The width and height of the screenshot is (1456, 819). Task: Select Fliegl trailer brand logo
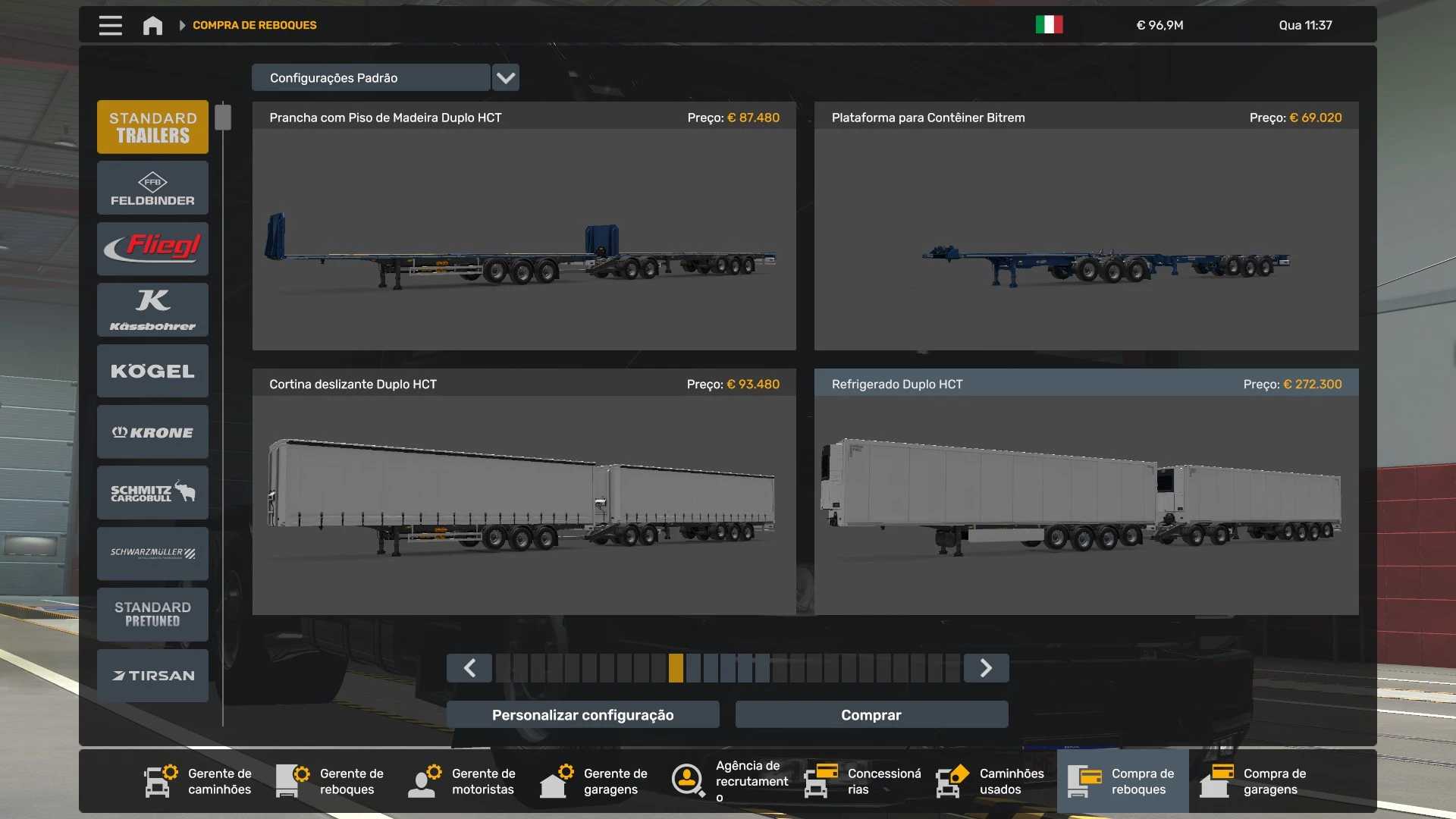(x=152, y=249)
